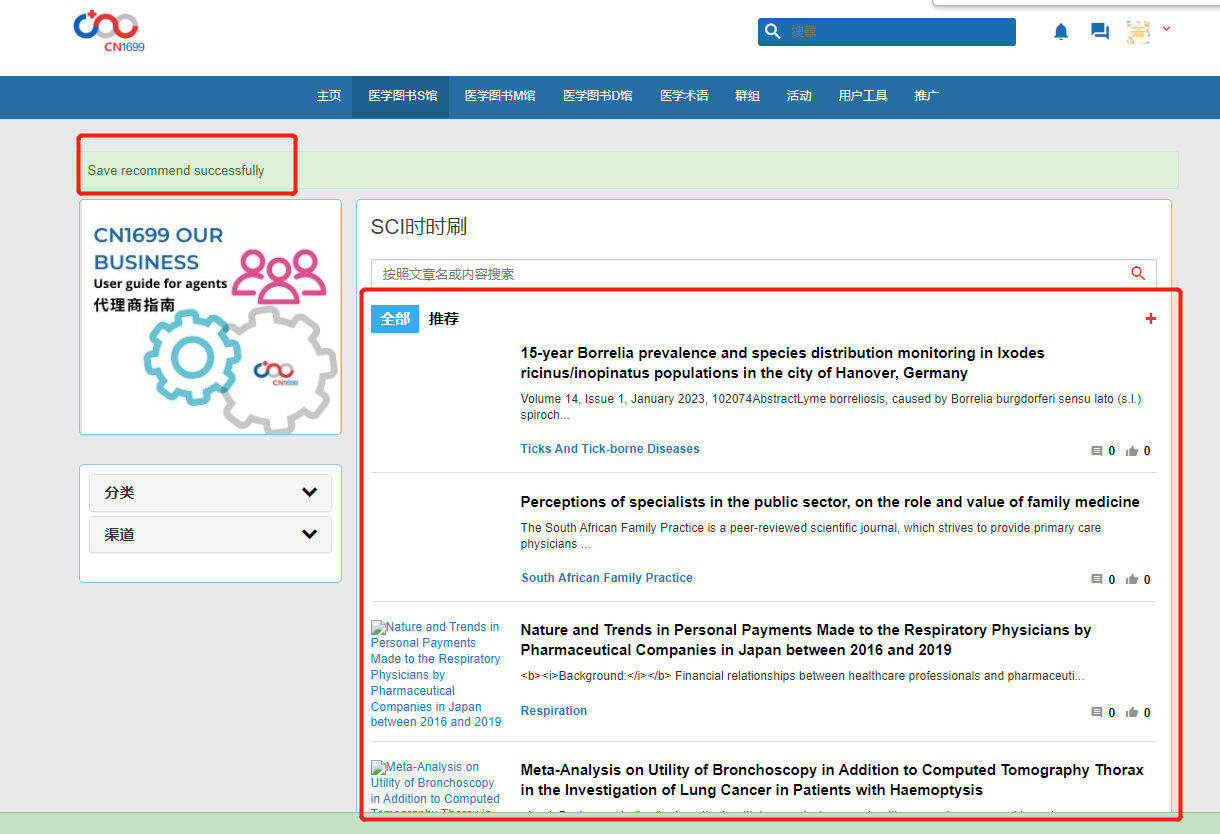This screenshot has width=1220, height=834.
Task: Open 医学术语 menu item
Action: (x=684, y=96)
